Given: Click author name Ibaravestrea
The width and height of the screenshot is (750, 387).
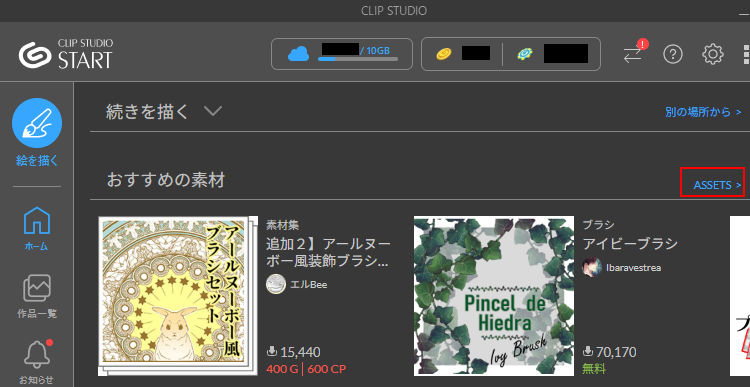Looking at the screenshot, I should [x=633, y=268].
